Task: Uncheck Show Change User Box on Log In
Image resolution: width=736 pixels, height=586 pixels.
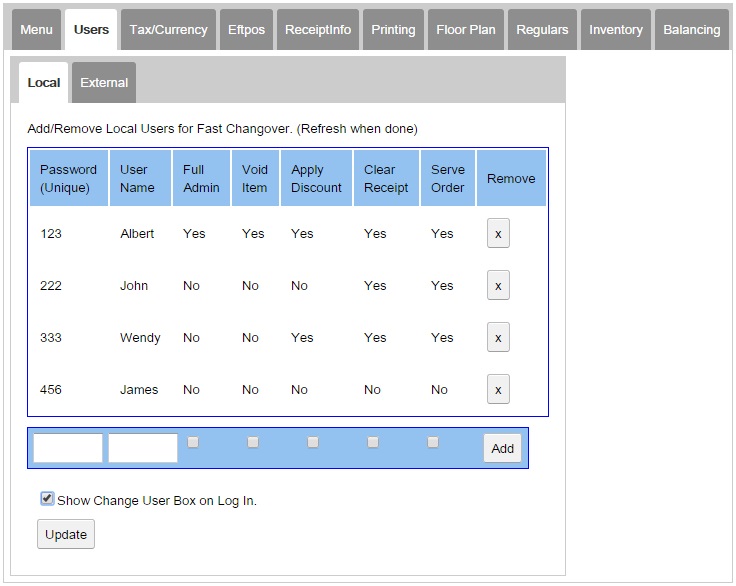Action: coord(47,499)
